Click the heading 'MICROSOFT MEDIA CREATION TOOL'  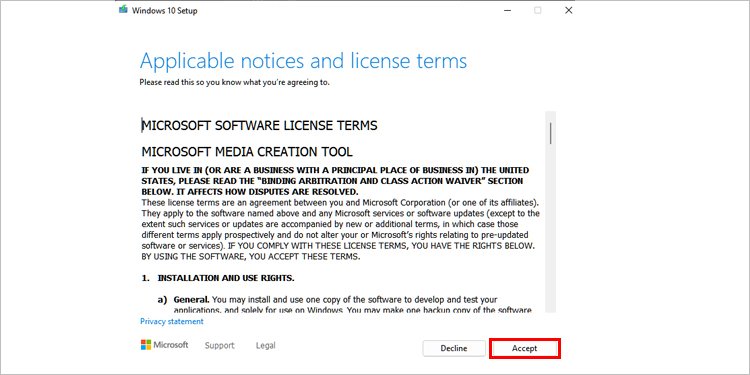click(247, 152)
